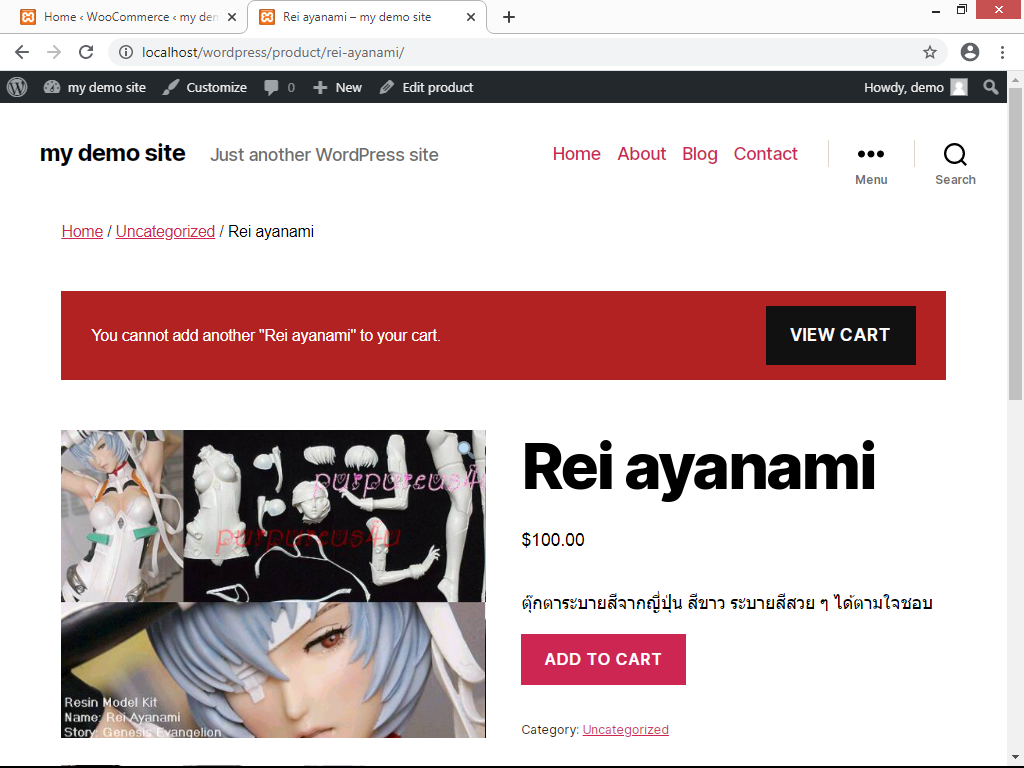Click the Add to Cart button
This screenshot has width=1024, height=768.
pyautogui.click(x=603, y=660)
